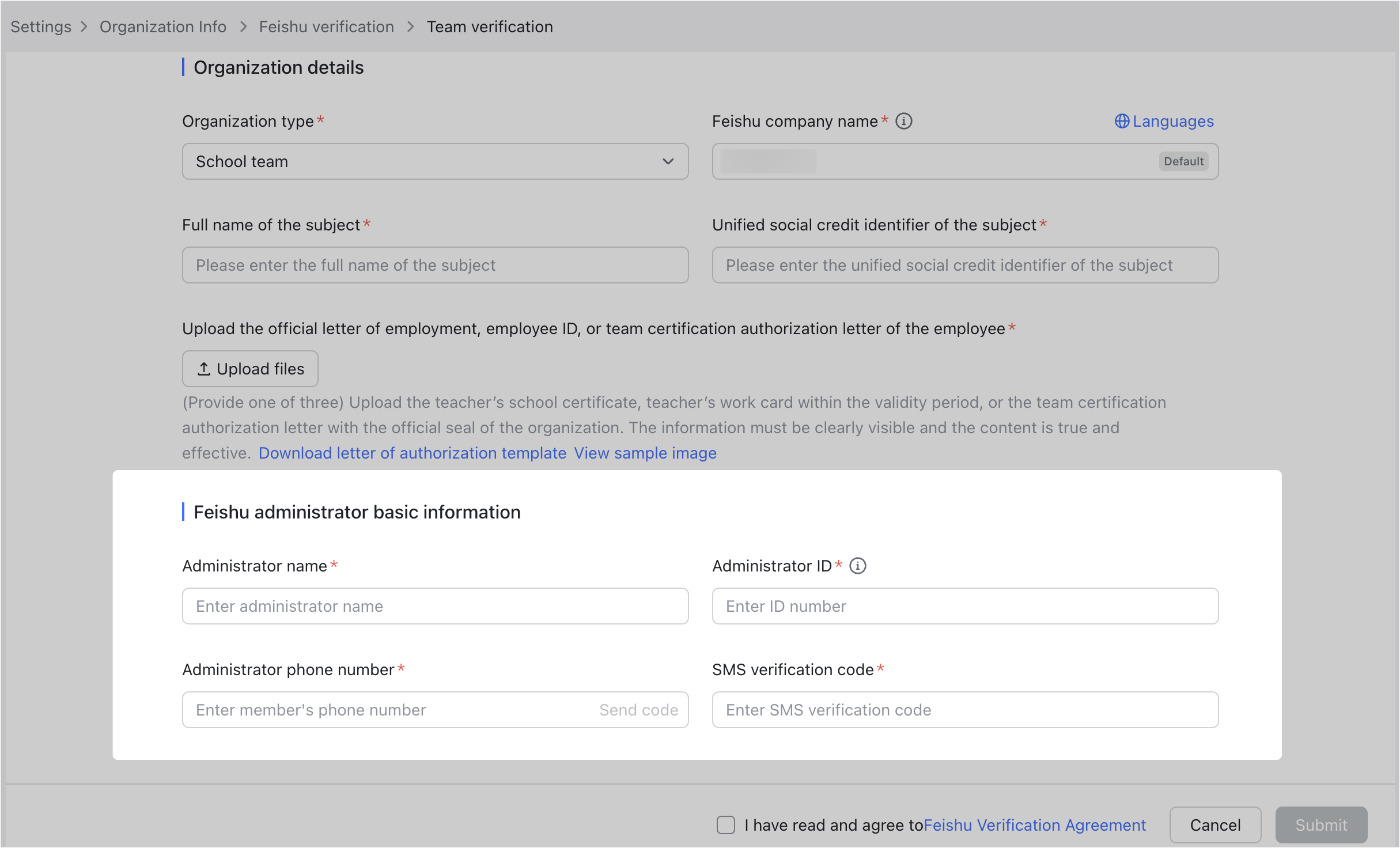Cancel the team verification form

1214,825
